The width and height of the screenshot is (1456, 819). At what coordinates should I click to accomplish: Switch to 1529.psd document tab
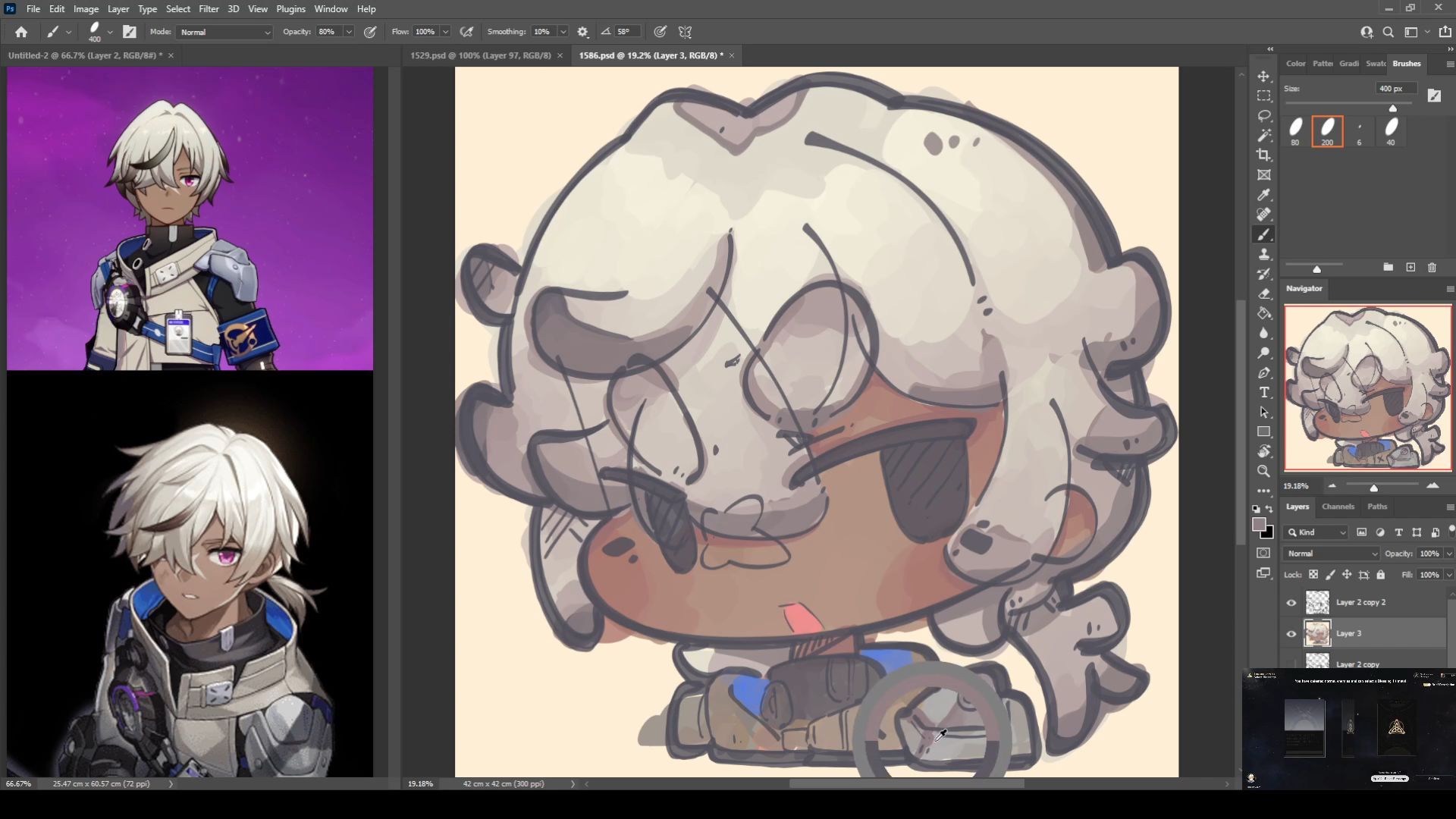(x=480, y=55)
